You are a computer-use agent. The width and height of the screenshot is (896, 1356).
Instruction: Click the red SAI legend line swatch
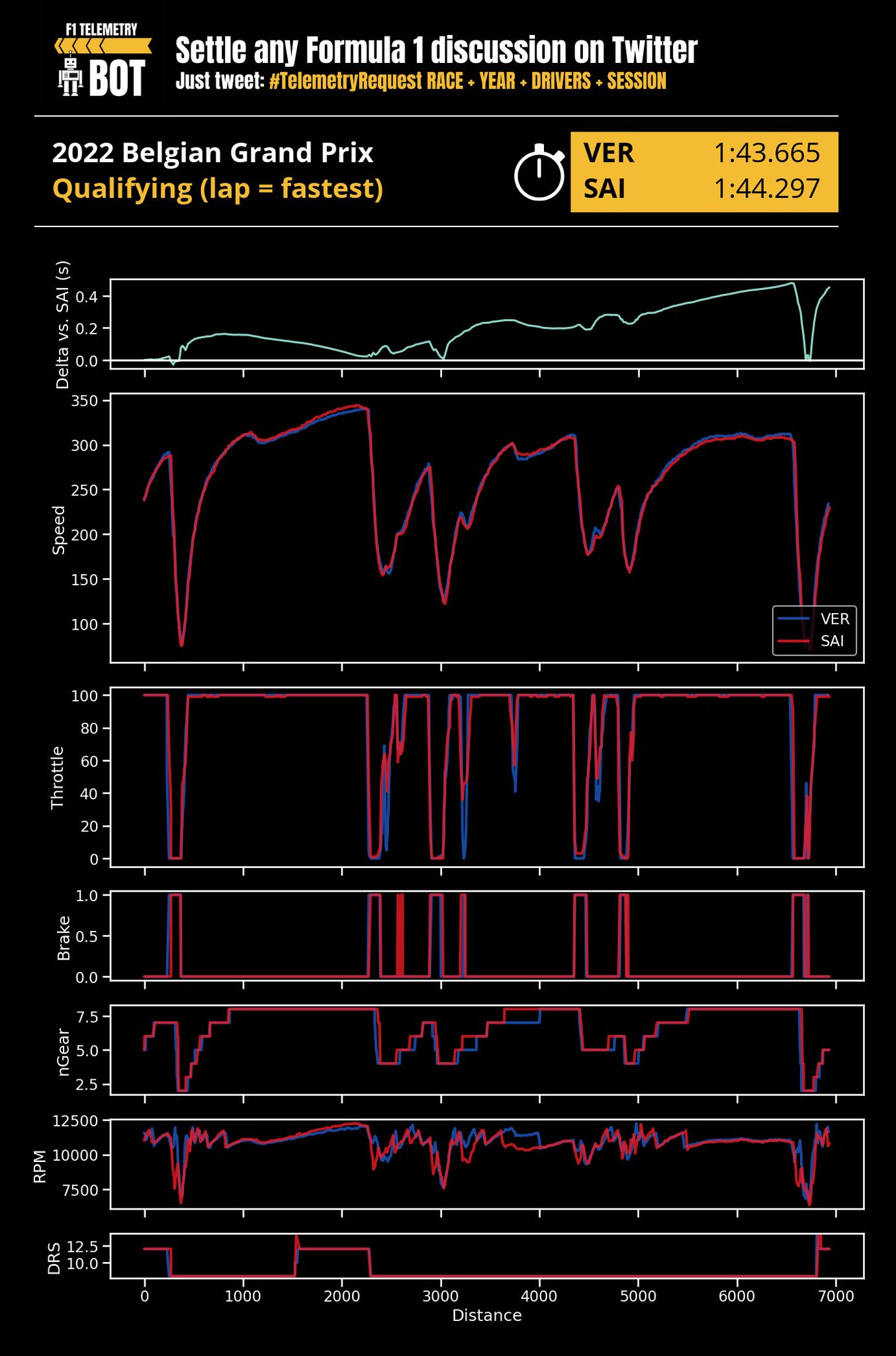coord(793,641)
